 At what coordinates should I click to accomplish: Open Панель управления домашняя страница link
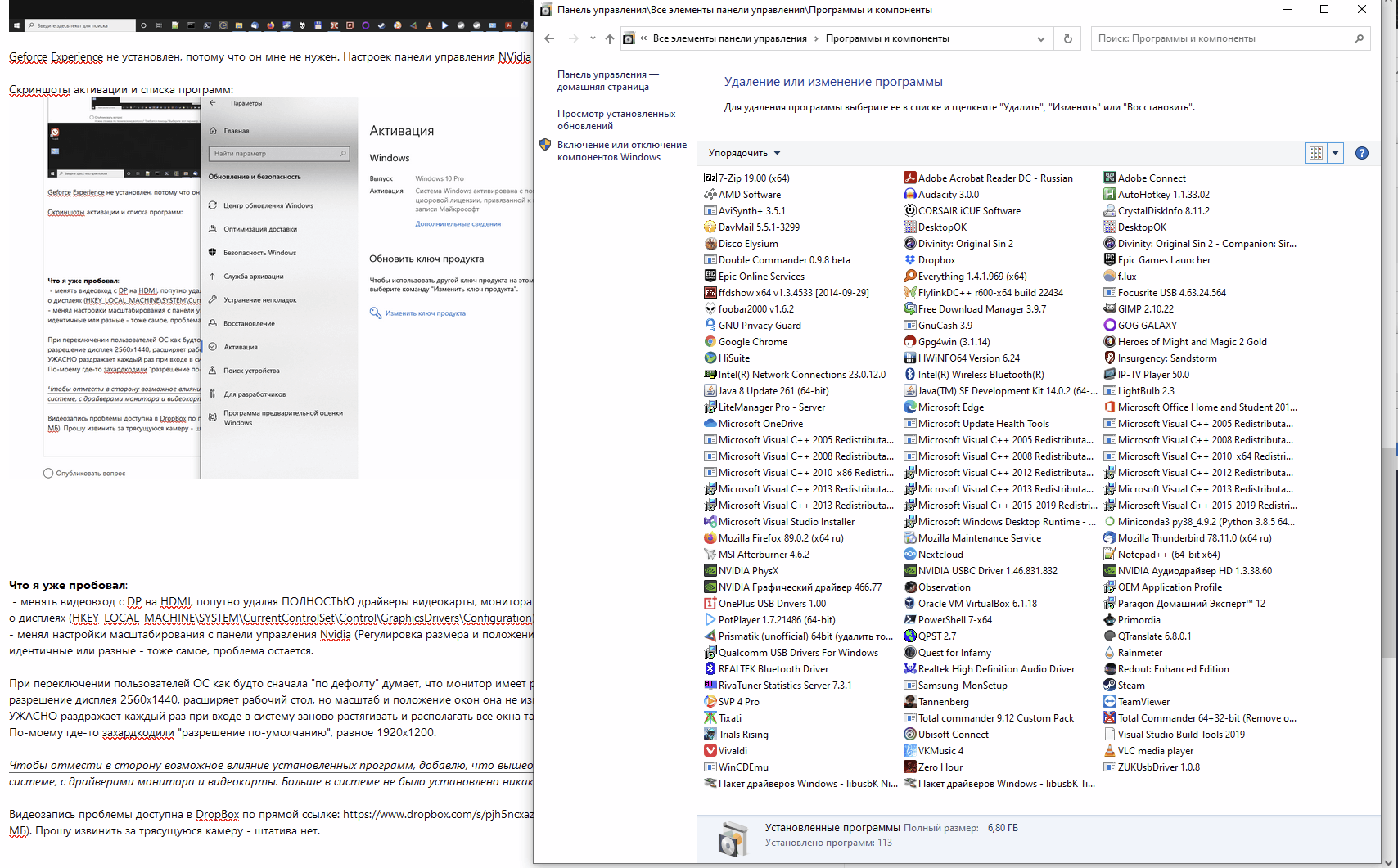pyautogui.click(x=607, y=80)
